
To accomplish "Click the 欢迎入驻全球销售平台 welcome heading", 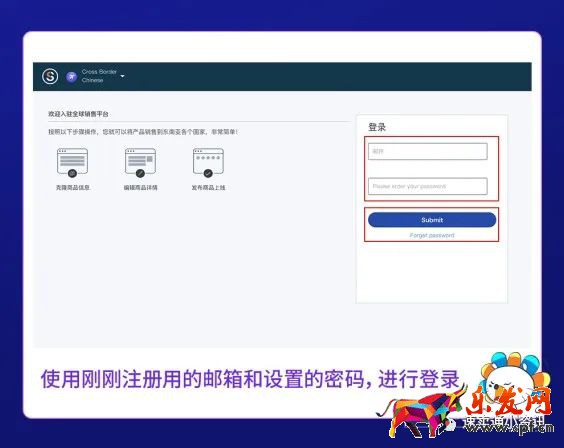I will tap(78, 114).
